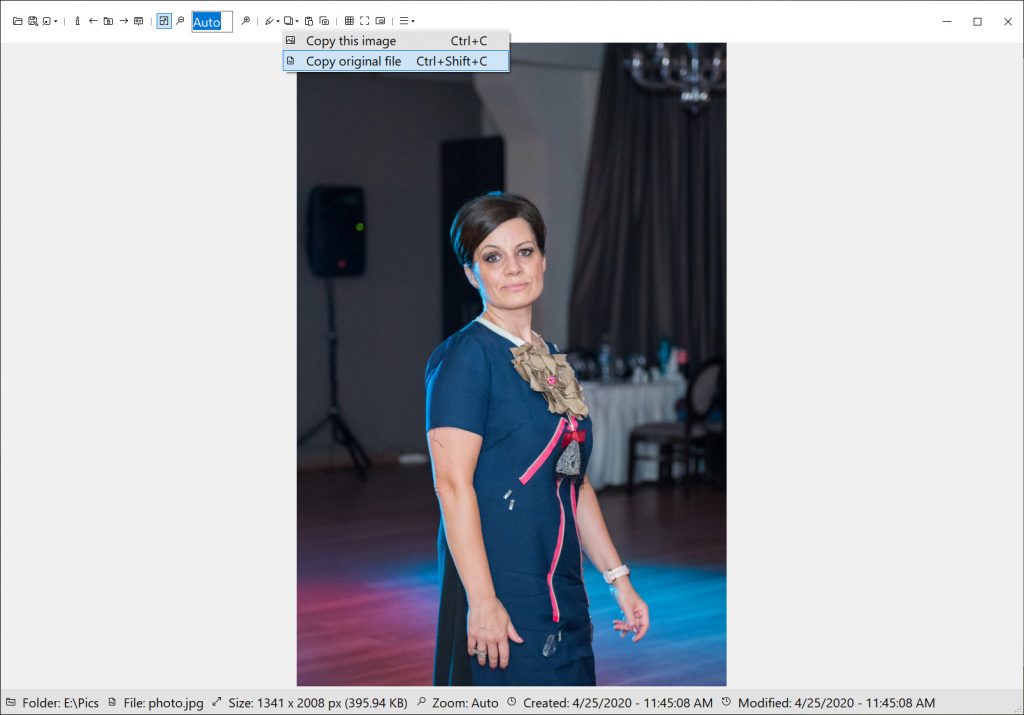Select 'Copy this image' menu entry

[396, 40]
